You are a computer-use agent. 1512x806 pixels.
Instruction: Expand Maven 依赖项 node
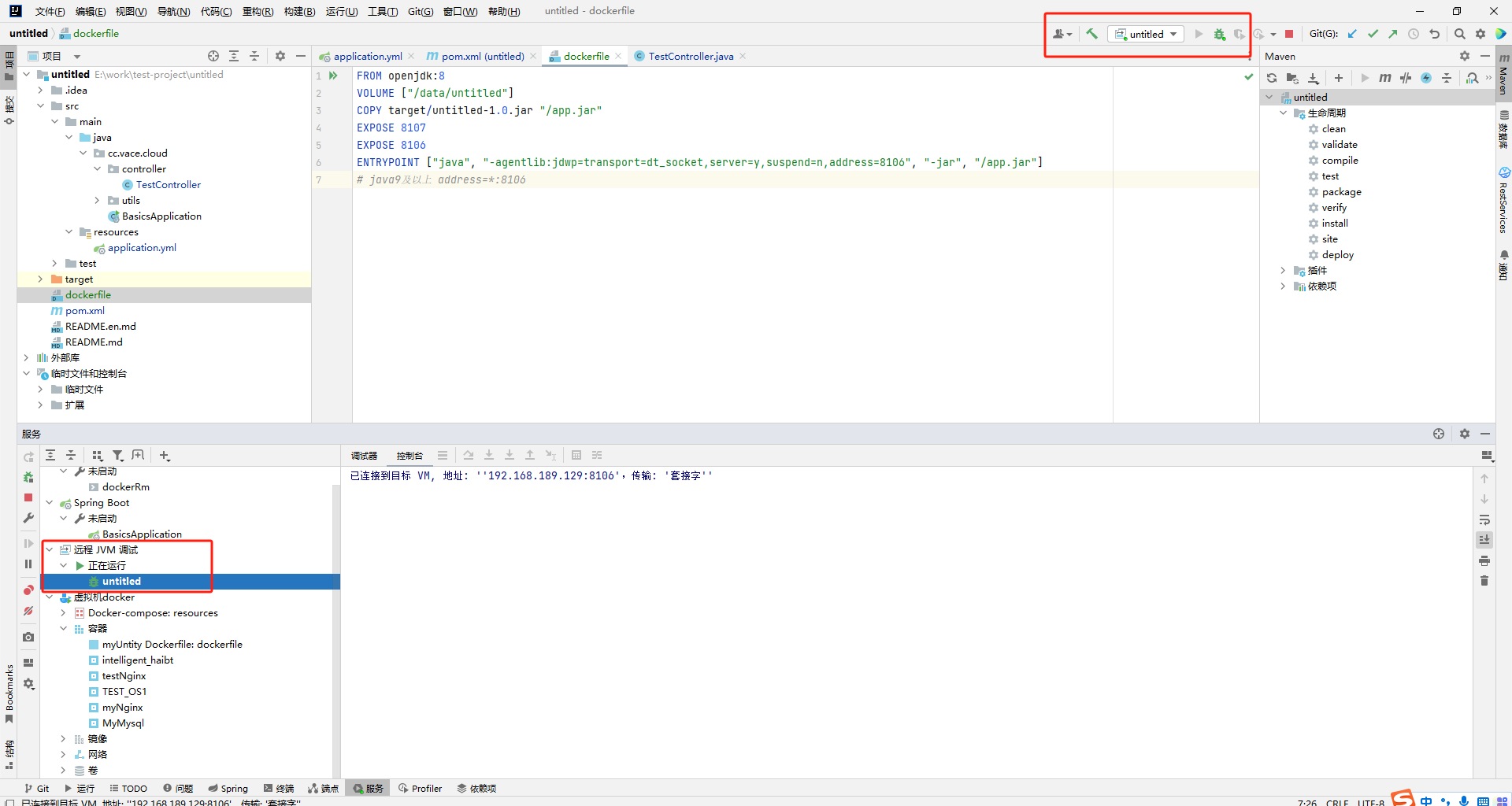pos(1283,287)
